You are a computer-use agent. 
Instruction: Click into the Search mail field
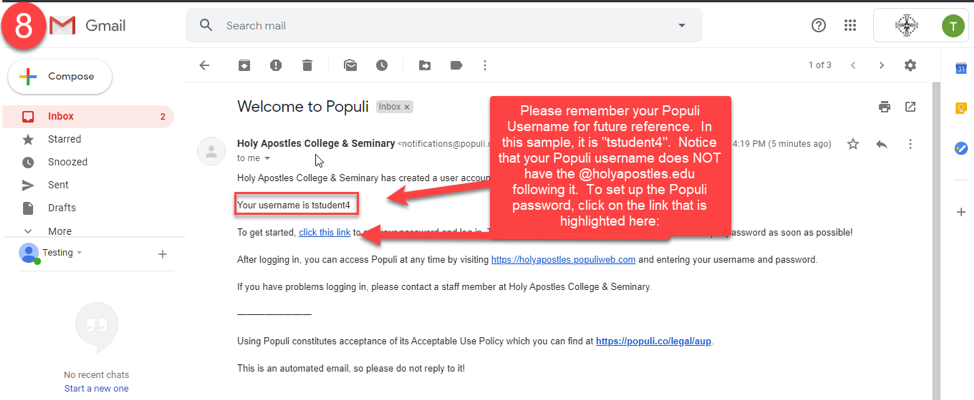coord(444,25)
